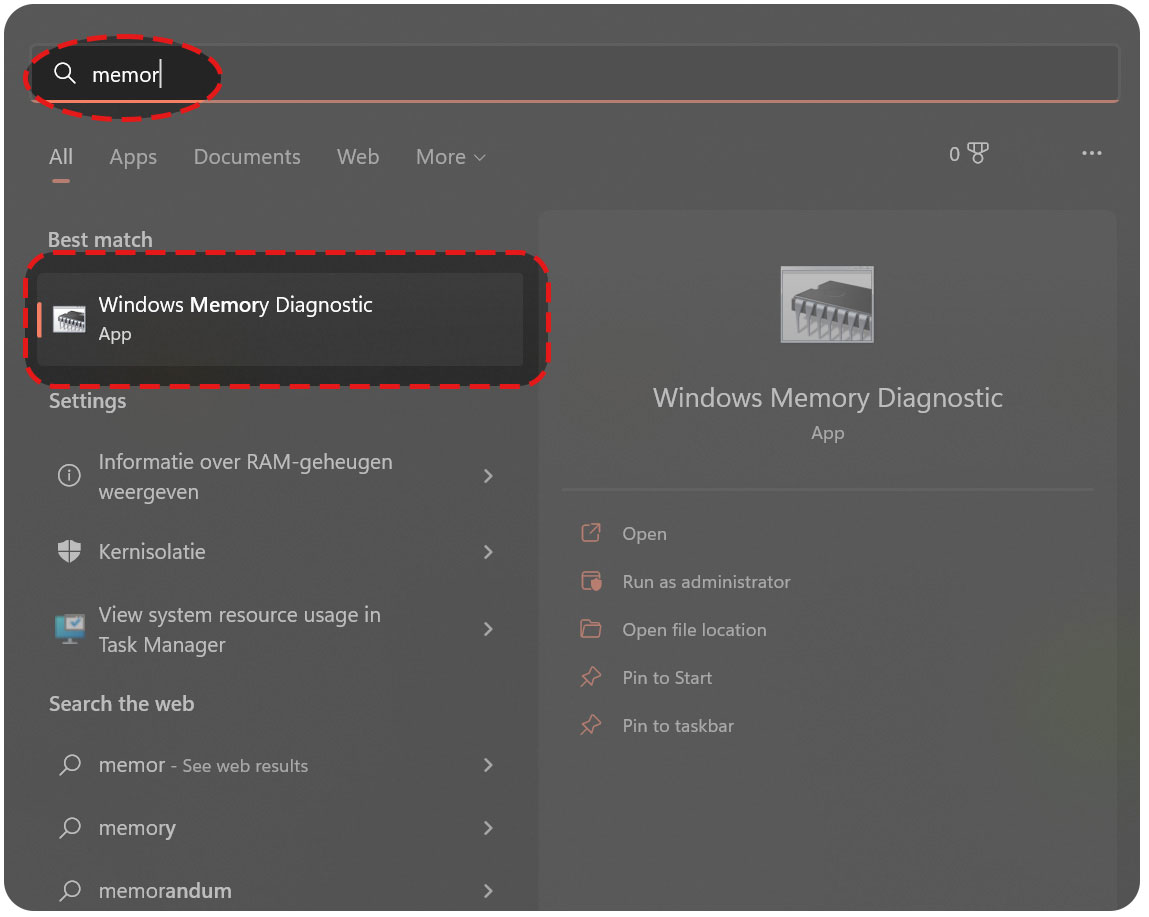Viewport: 1149px width, 917px height.
Task: Click the search text field containing 'memor'
Action: click(x=574, y=73)
